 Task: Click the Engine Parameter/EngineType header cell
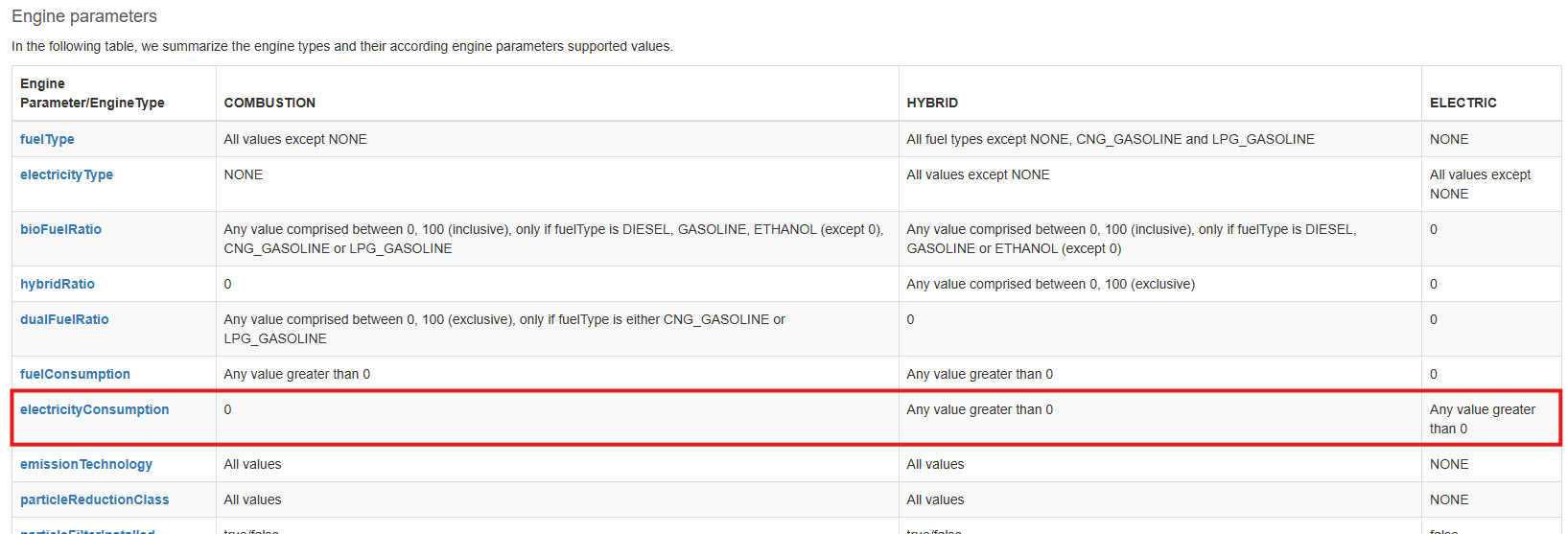tap(92, 93)
